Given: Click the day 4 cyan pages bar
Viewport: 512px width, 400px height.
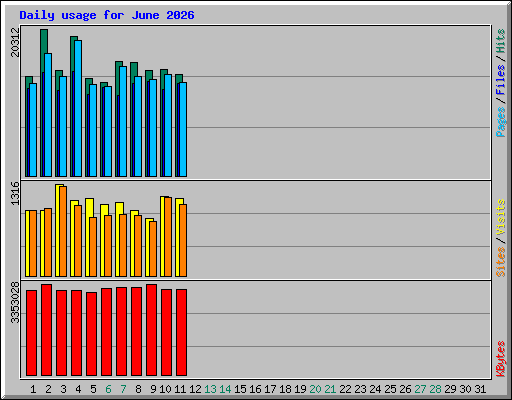Looking at the screenshot, I should (78, 109).
